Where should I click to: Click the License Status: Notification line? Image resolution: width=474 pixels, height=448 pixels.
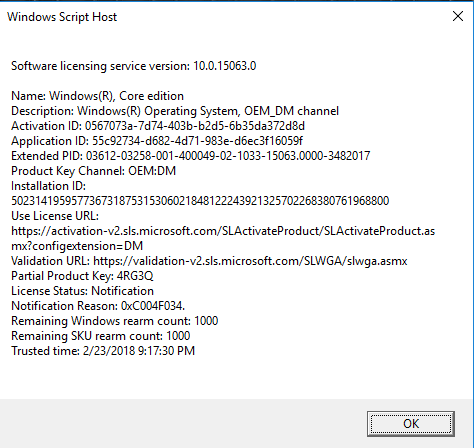82,291
